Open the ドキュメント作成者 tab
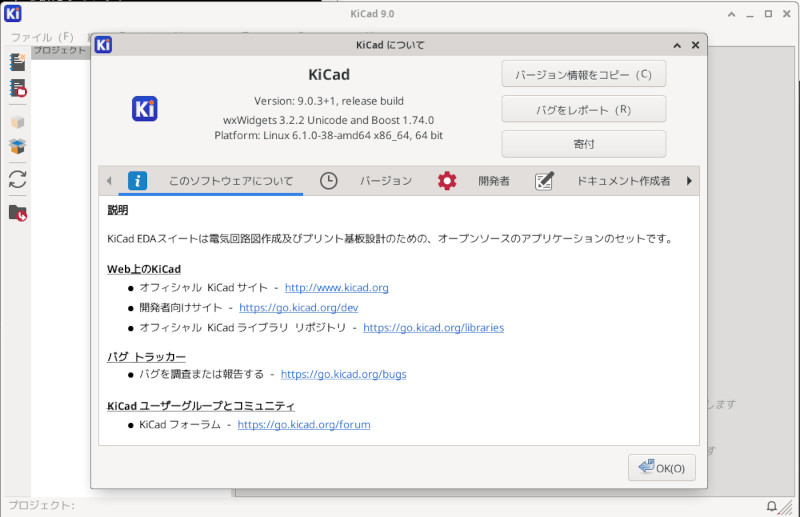The height and width of the screenshot is (517, 800). tap(623, 181)
